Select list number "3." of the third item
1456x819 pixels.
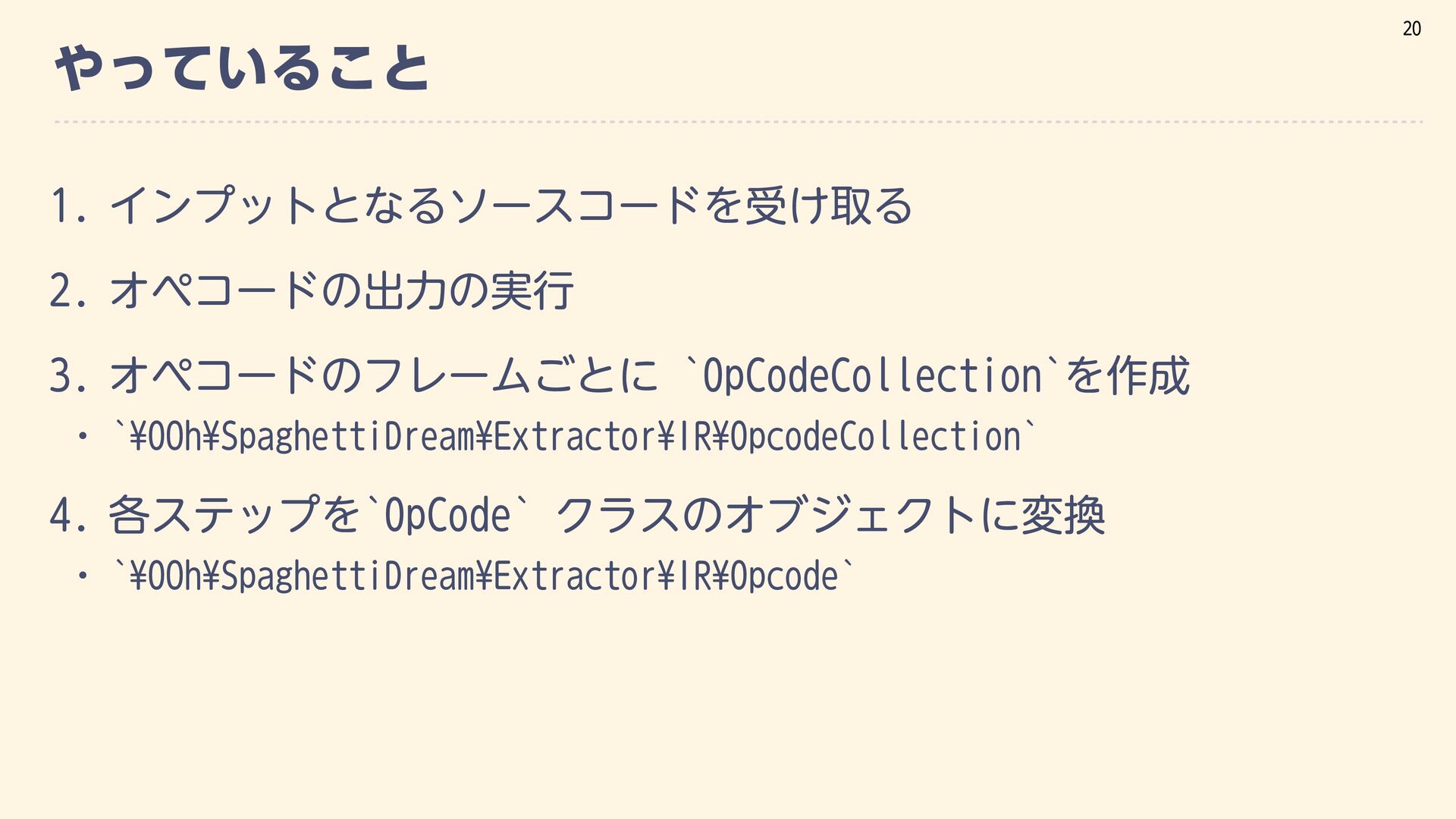point(67,376)
